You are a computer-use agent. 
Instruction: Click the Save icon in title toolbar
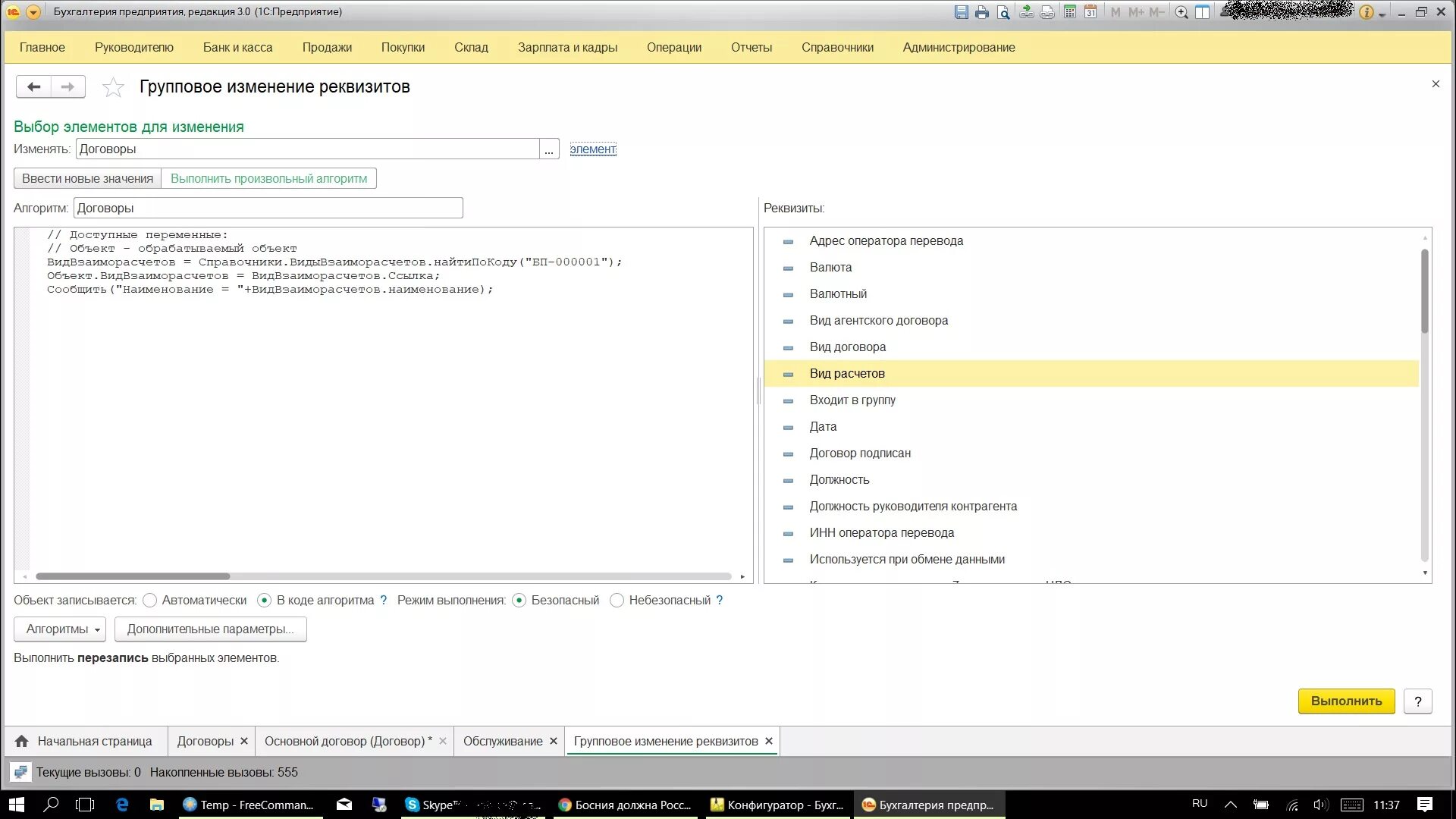coord(961,12)
